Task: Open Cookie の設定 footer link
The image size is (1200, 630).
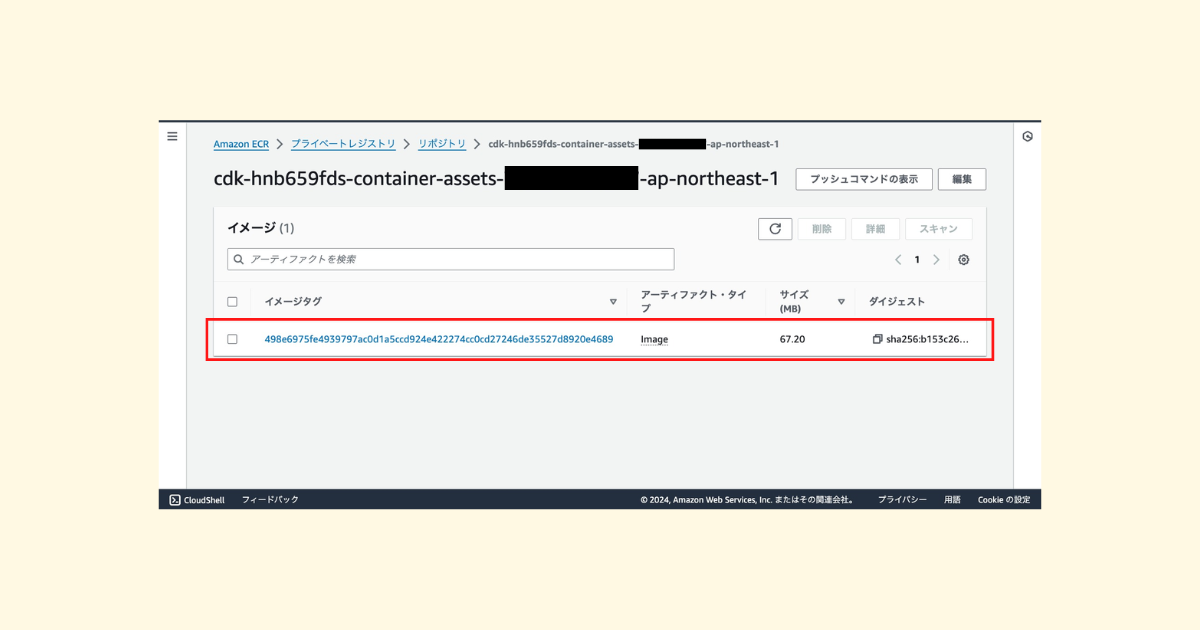Action: coord(1004,500)
